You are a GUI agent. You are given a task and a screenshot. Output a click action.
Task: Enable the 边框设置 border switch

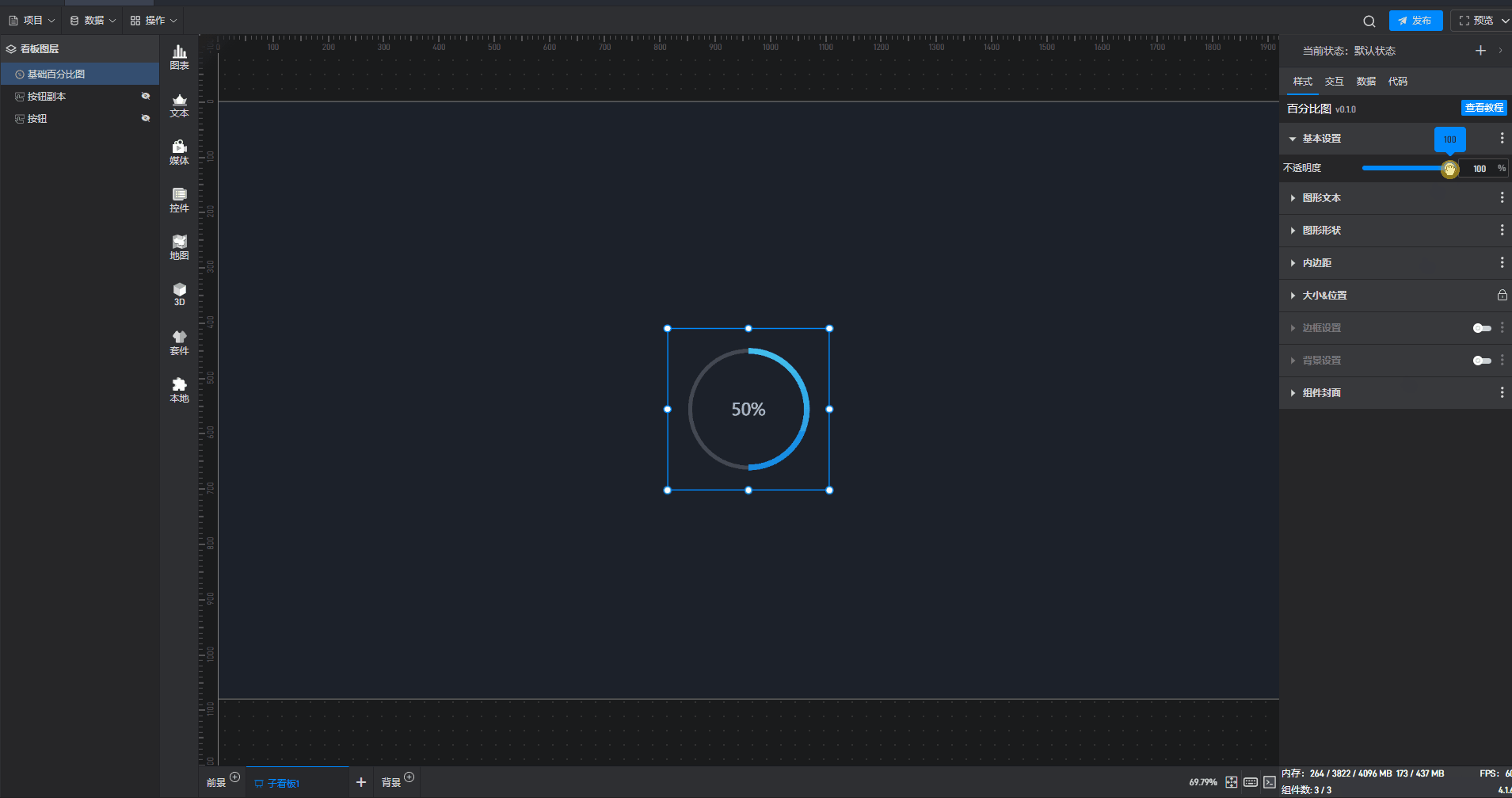click(x=1481, y=328)
